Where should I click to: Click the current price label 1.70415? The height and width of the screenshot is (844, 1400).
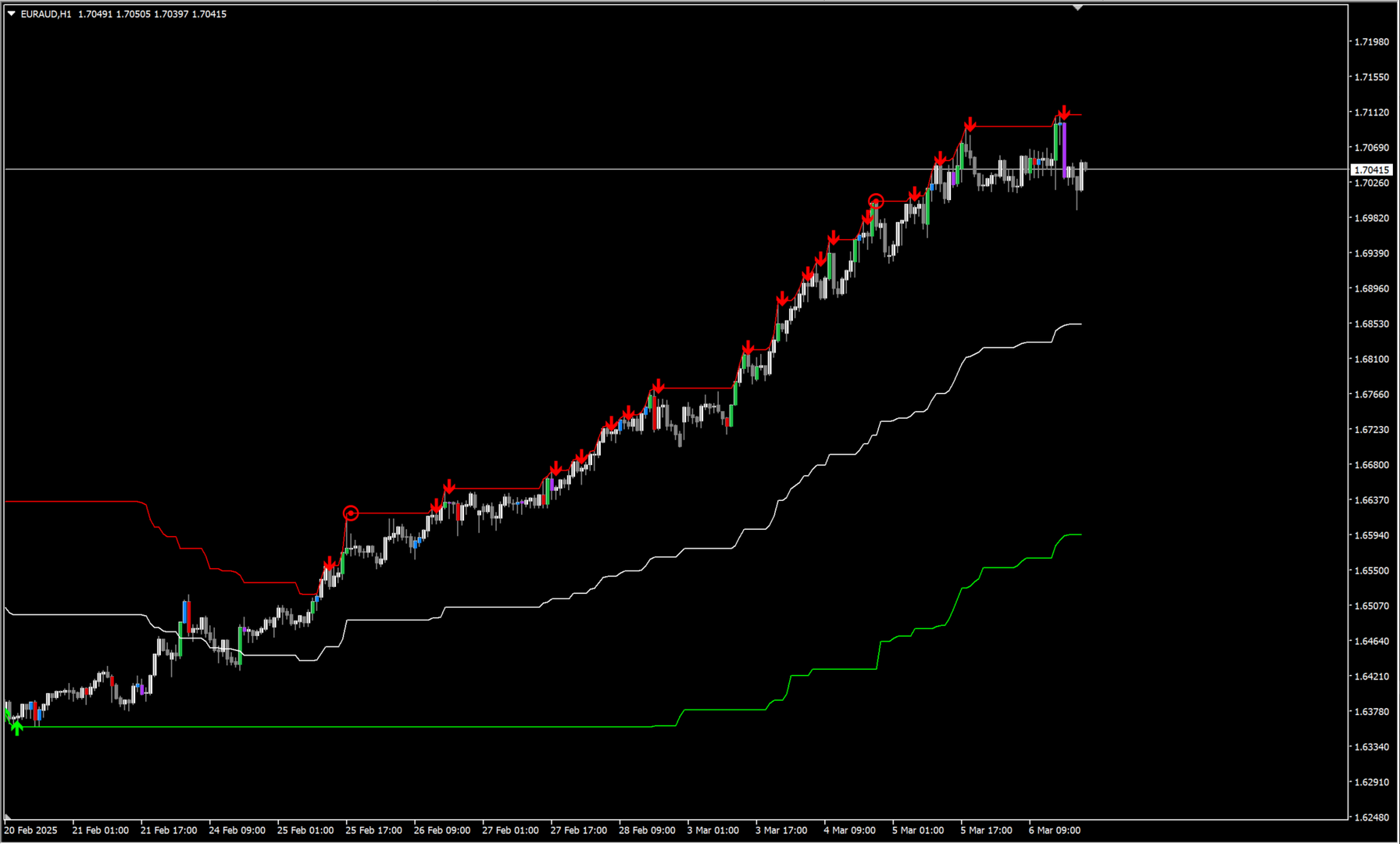click(x=1371, y=170)
